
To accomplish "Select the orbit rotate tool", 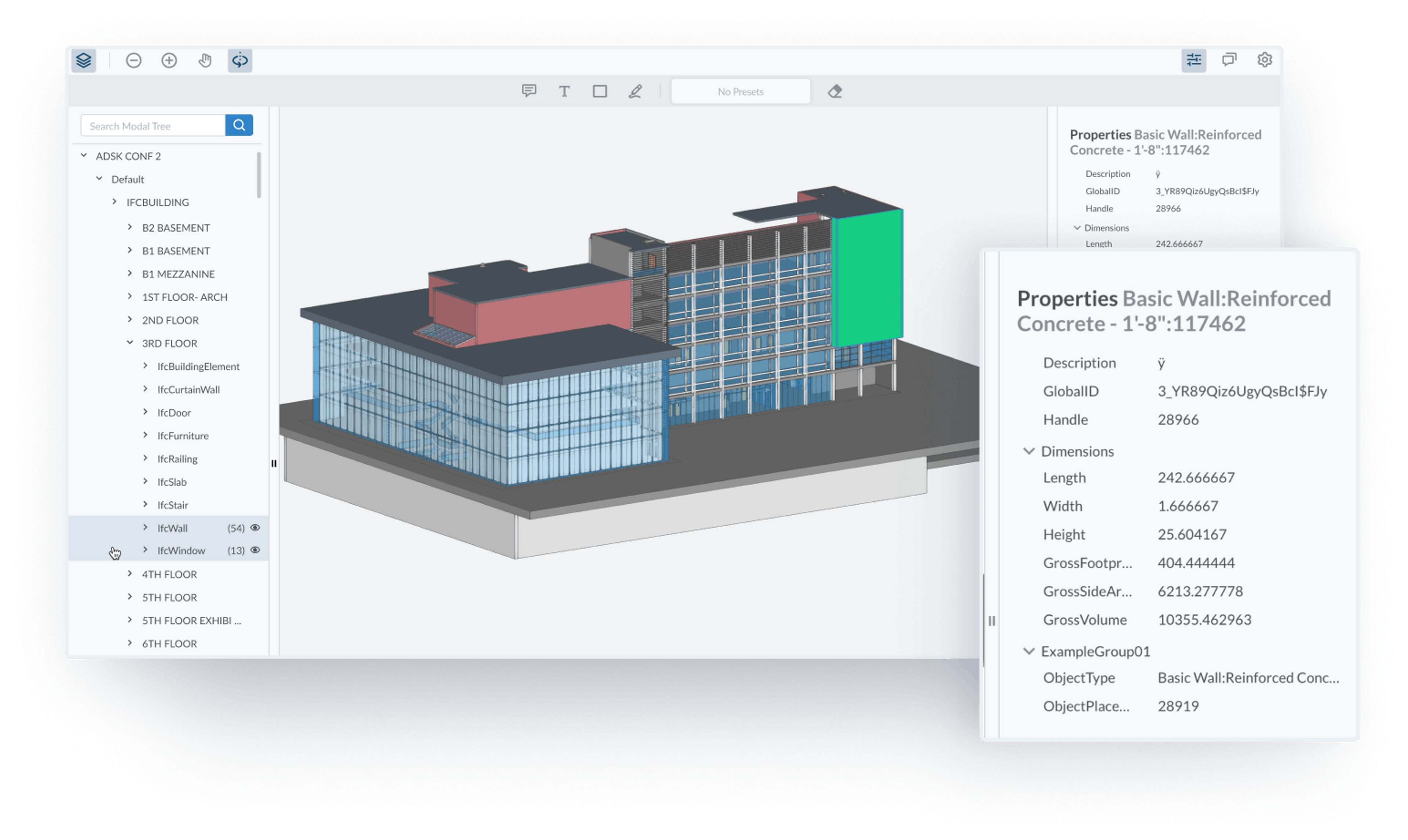I will coord(240,60).
